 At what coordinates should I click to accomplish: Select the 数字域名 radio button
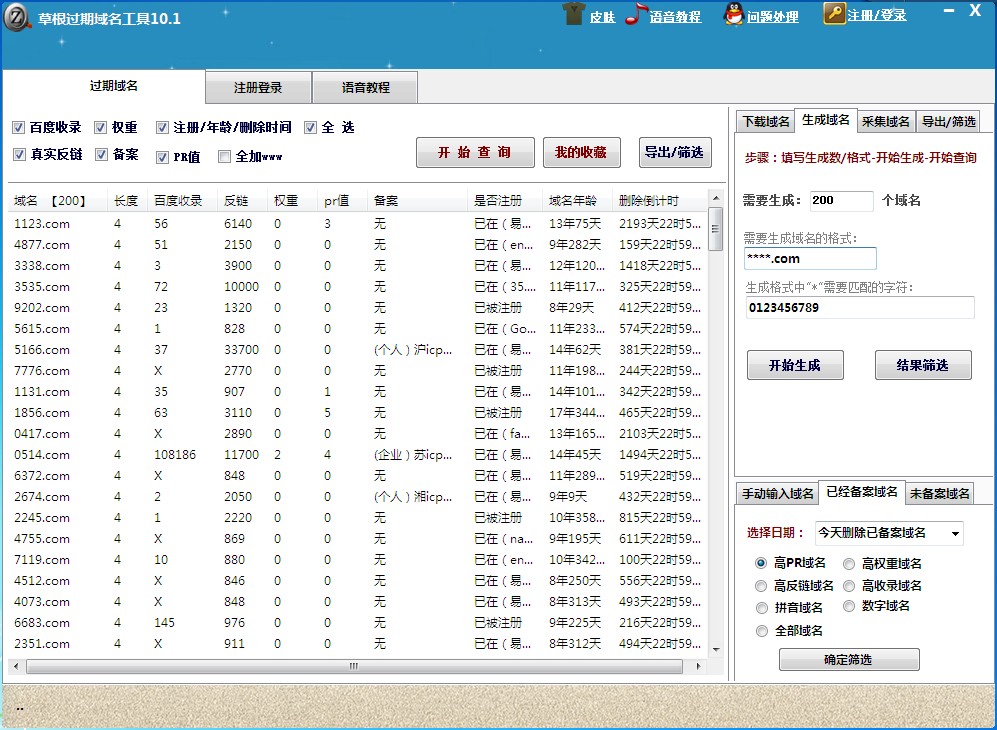849,606
